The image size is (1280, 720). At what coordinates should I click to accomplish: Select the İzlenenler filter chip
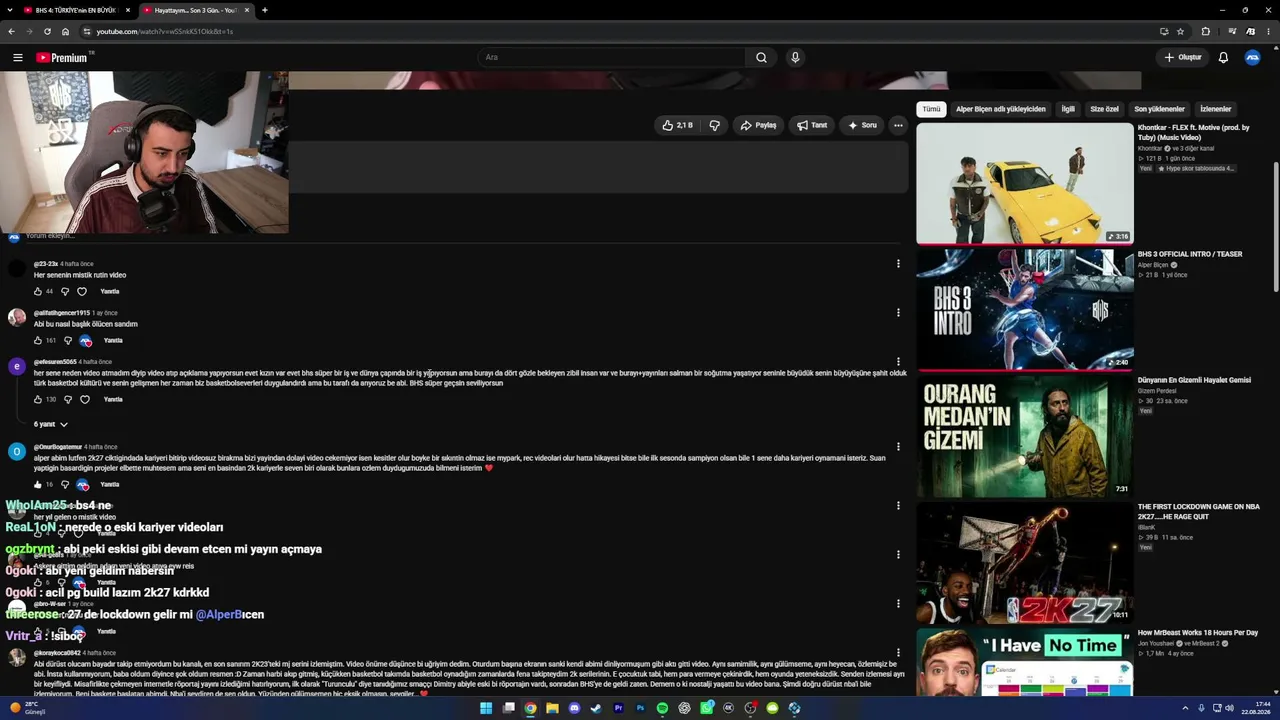coord(1215,109)
